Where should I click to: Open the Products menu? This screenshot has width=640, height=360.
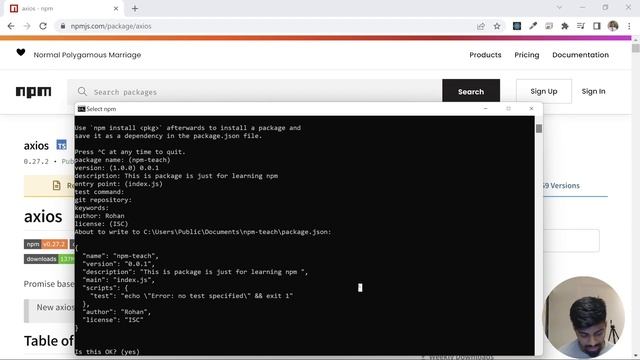pyautogui.click(x=485, y=55)
